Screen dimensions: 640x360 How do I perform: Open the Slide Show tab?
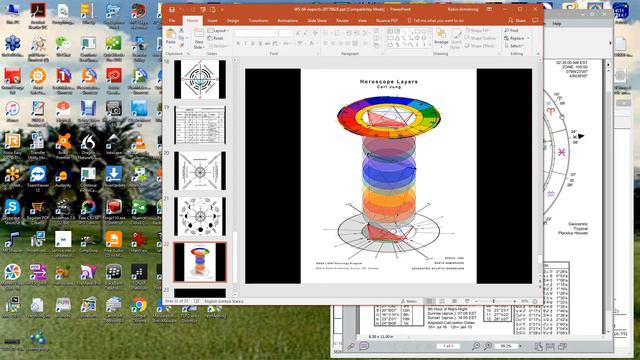click(x=317, y=20)
